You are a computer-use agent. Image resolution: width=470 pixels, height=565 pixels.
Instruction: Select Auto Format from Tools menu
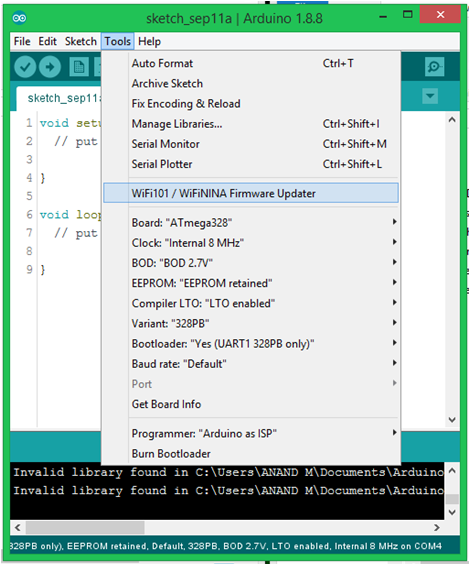[x=251, y=63]
